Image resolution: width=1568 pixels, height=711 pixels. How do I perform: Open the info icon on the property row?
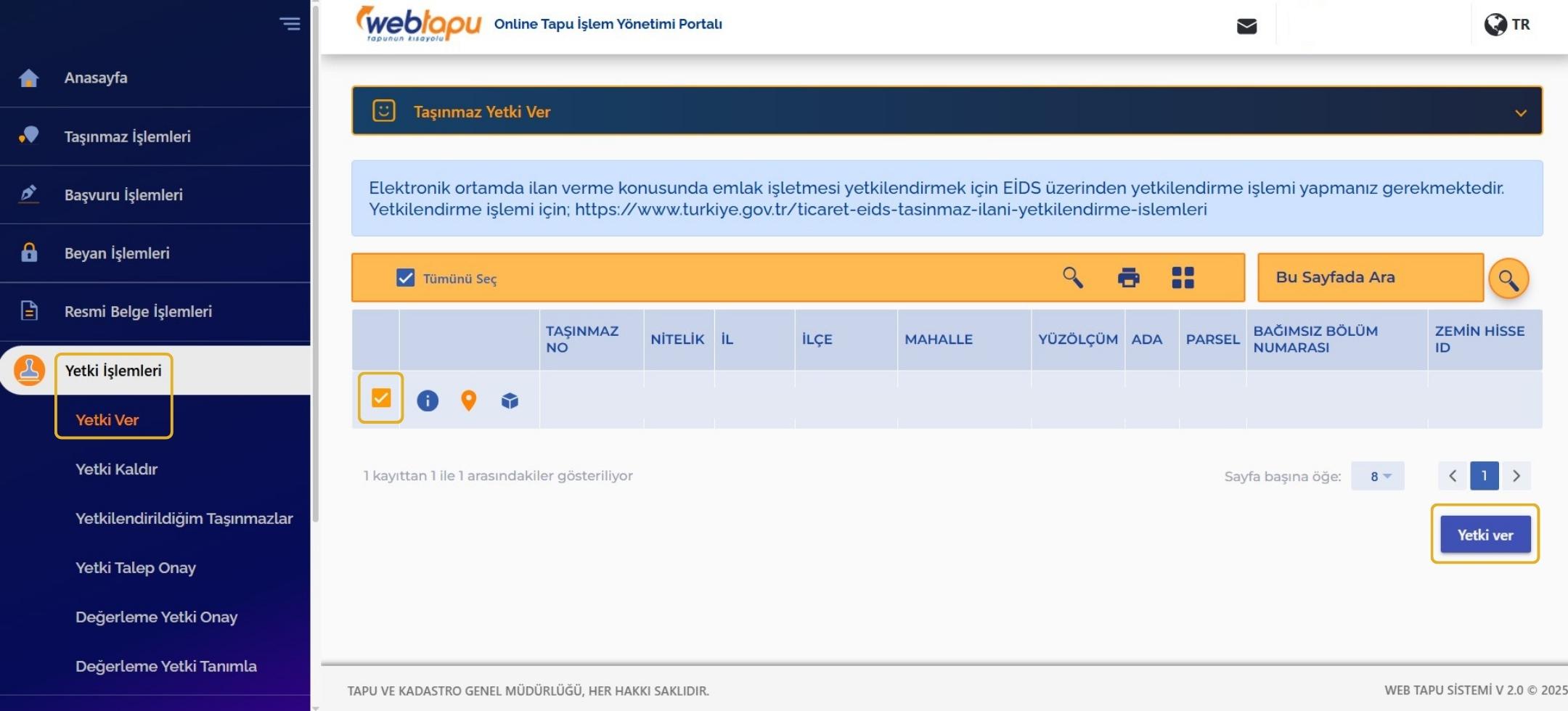(428, 400)
